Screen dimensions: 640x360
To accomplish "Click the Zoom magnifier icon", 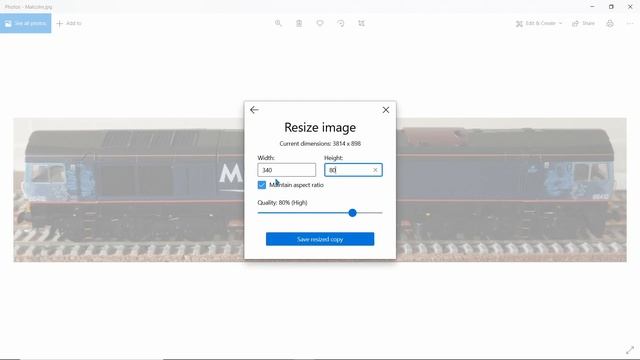I will (278, 23).
